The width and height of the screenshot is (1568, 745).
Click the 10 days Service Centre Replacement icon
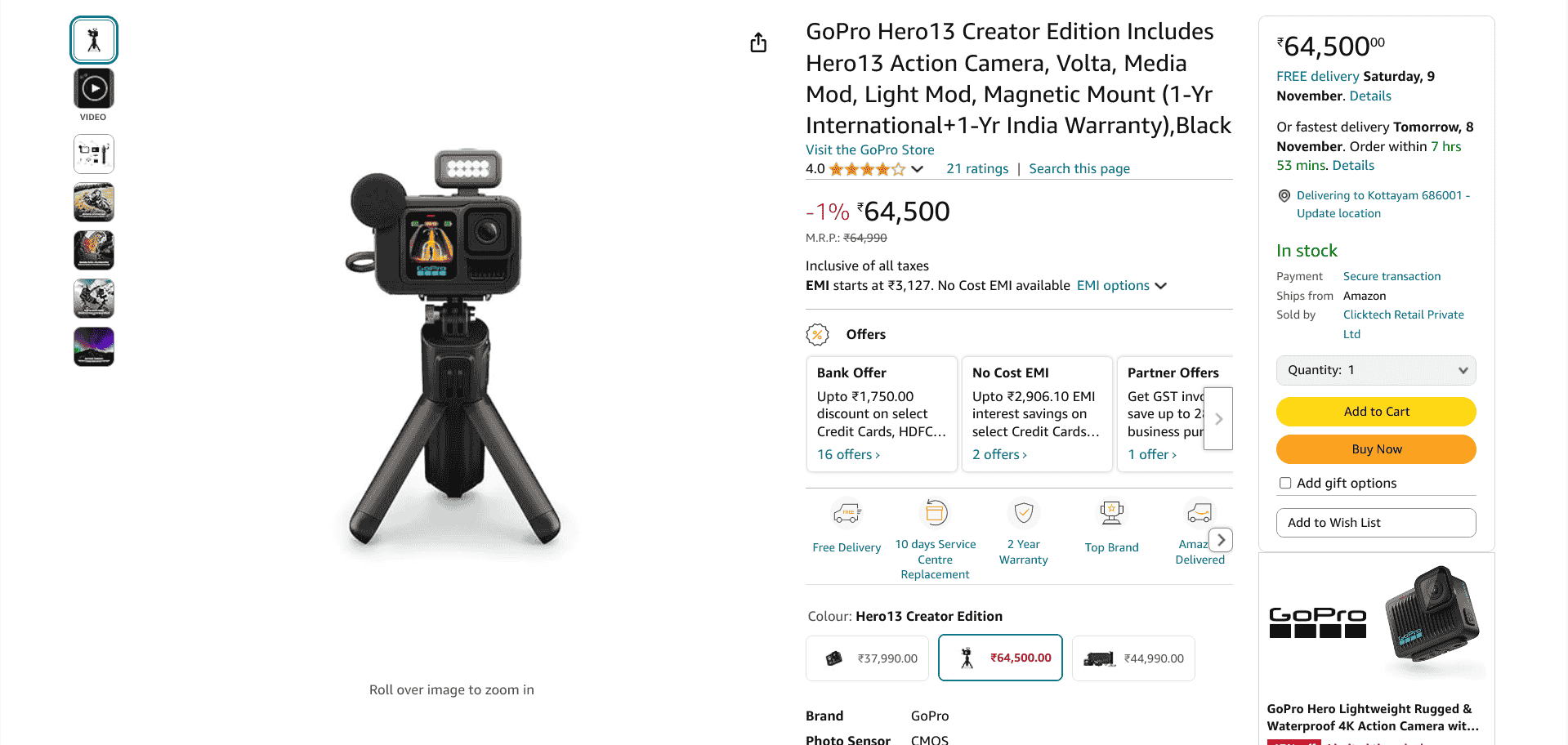pos(935,513)
